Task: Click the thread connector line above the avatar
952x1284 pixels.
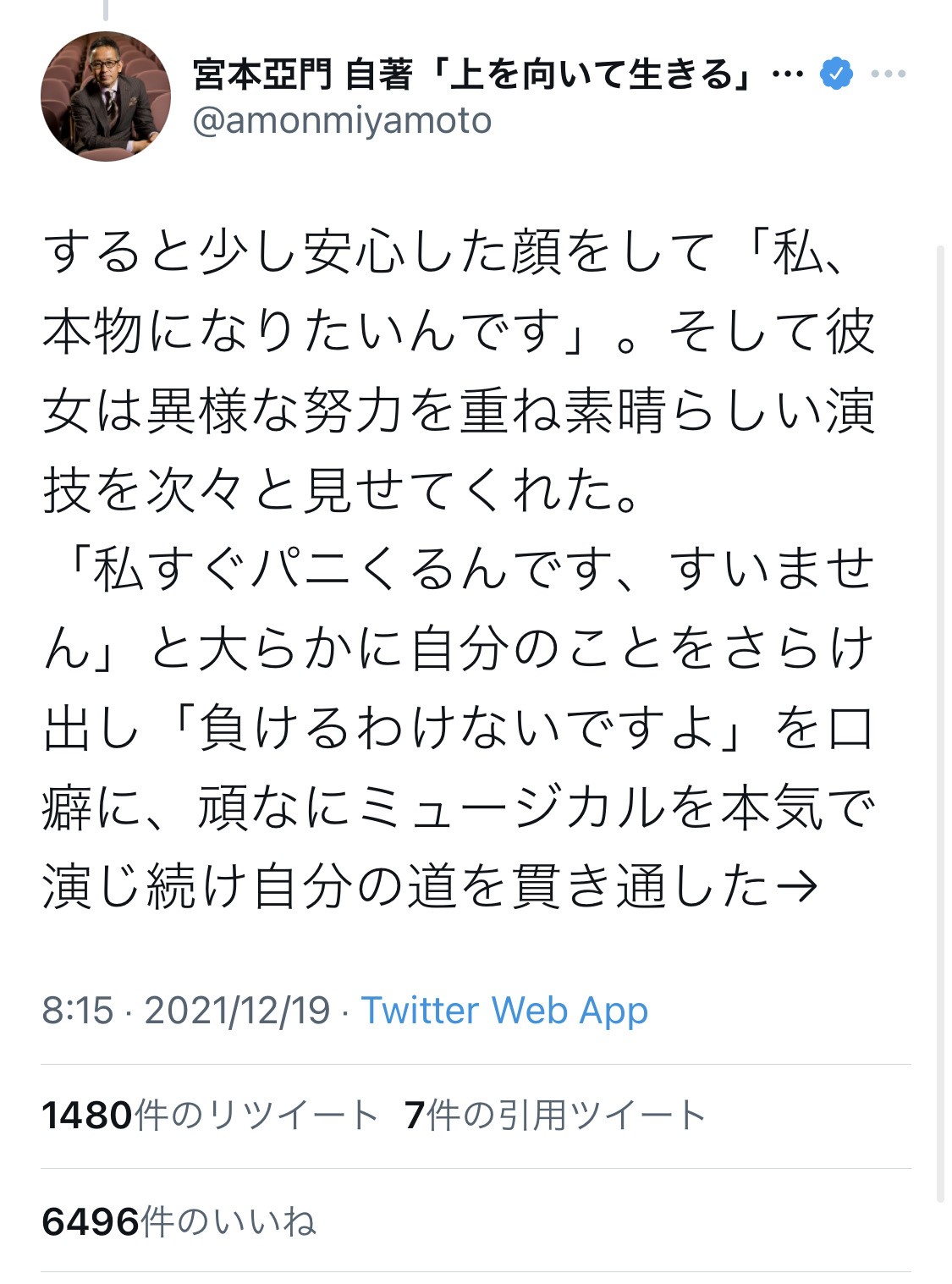Action: [x=106, y=10]
